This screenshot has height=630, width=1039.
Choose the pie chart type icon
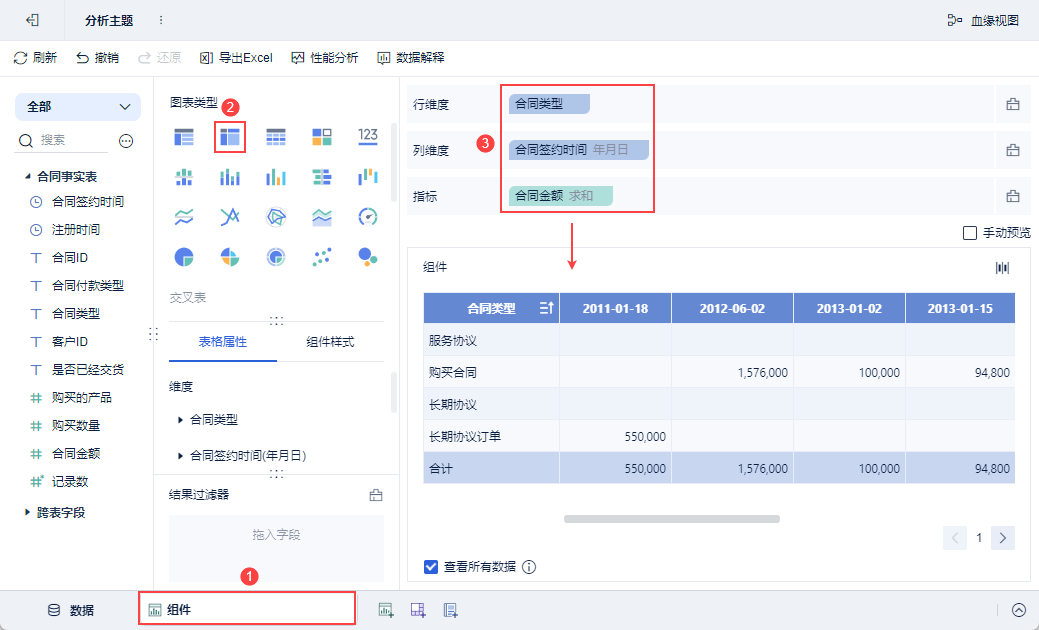pyautogui.click(x=184, y=257)
